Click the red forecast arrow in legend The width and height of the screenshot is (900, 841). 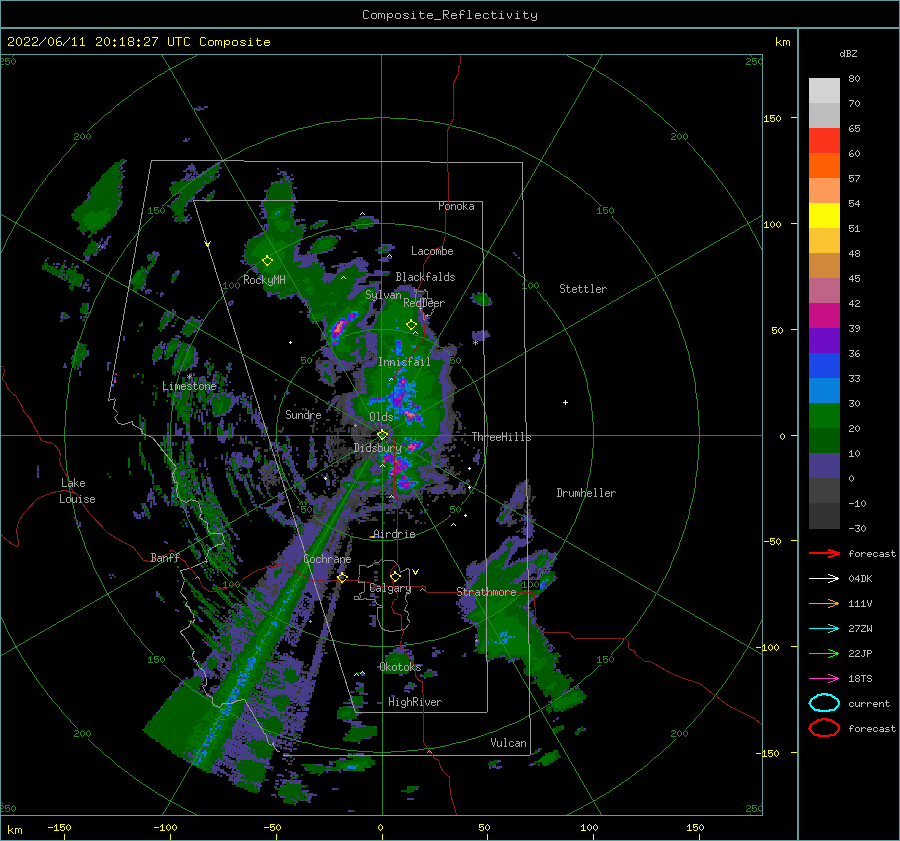click(824, 553)
